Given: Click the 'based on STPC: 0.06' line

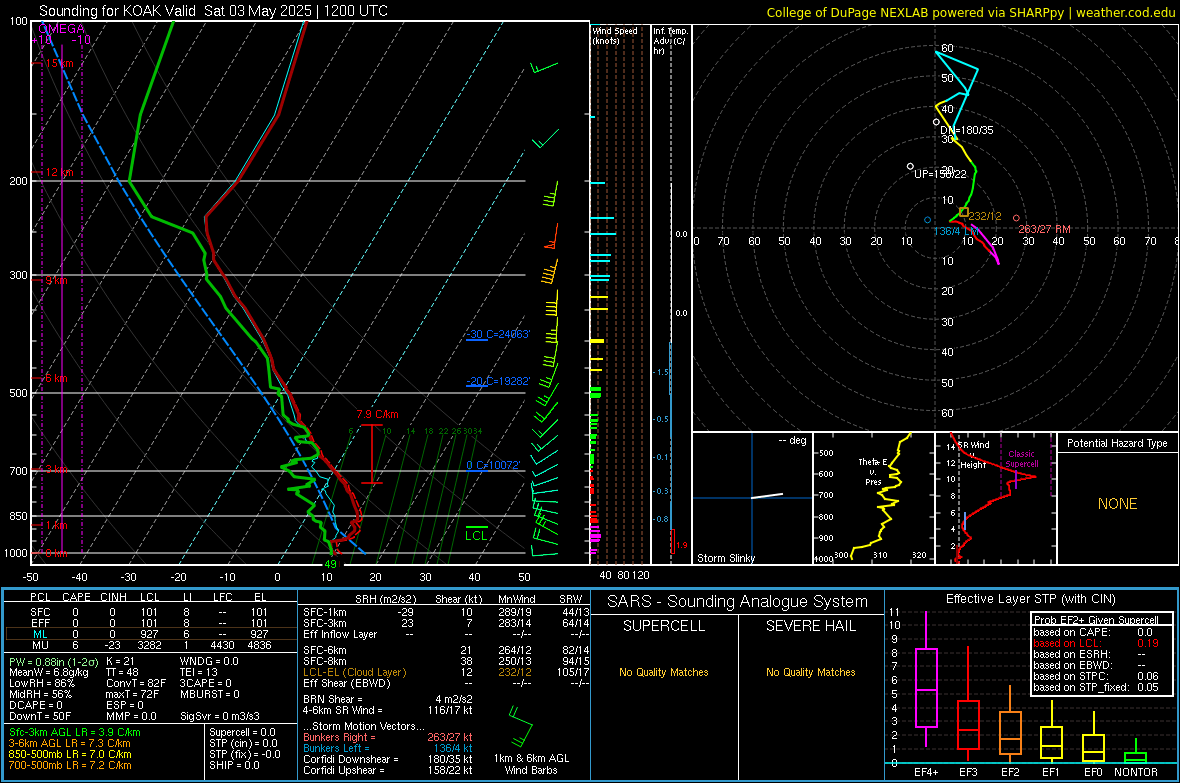Looking at the screenshot, I should tap(1096, 676).
